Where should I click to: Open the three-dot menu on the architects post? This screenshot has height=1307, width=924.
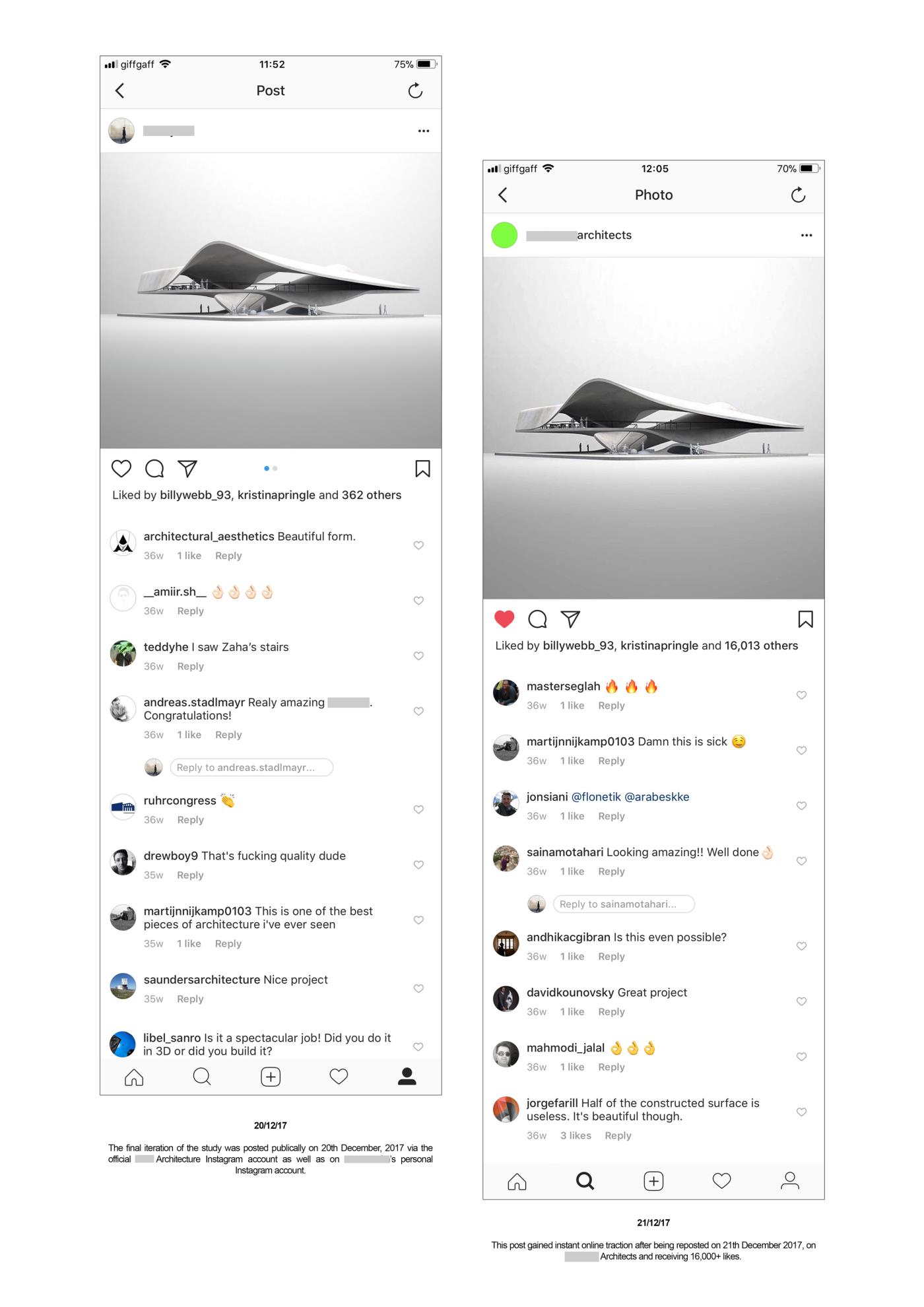(807, 235)
